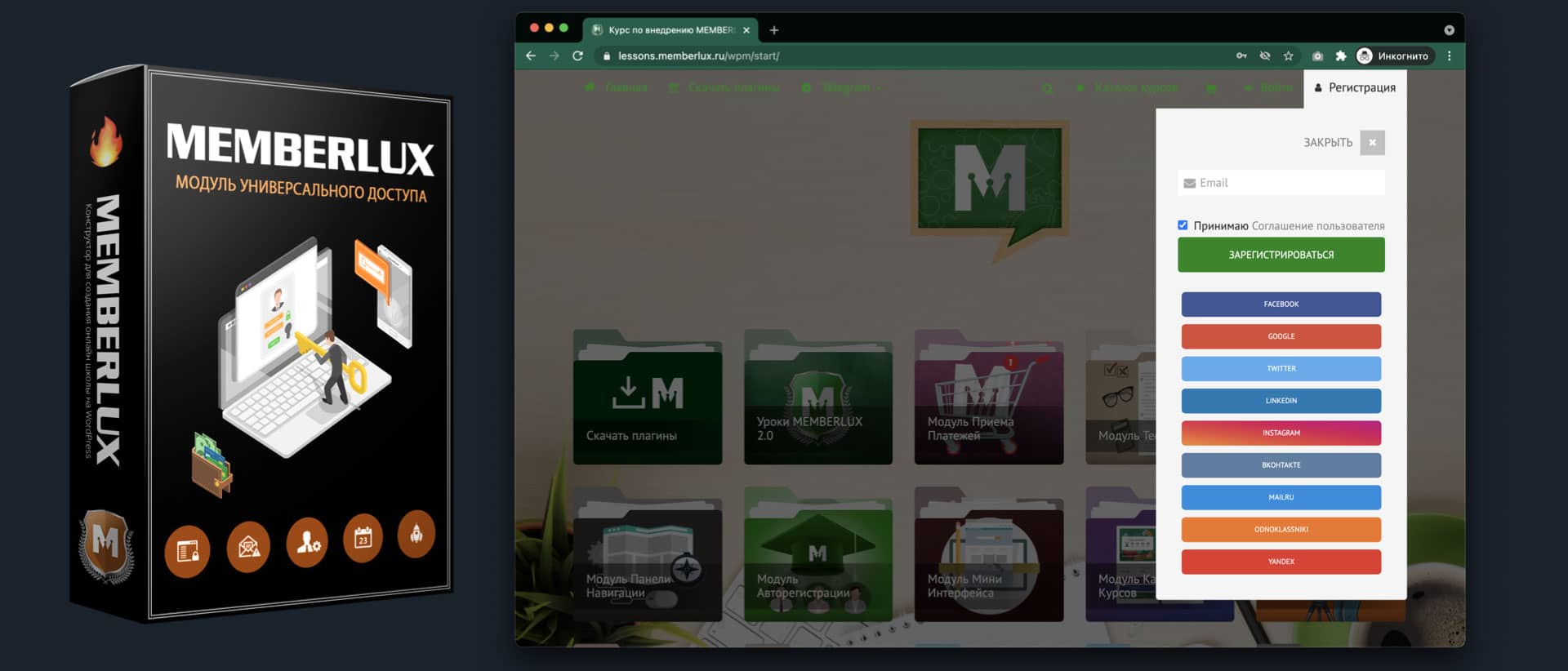Open the shopping cart icon in the site menu

(x=1211, y=87)
